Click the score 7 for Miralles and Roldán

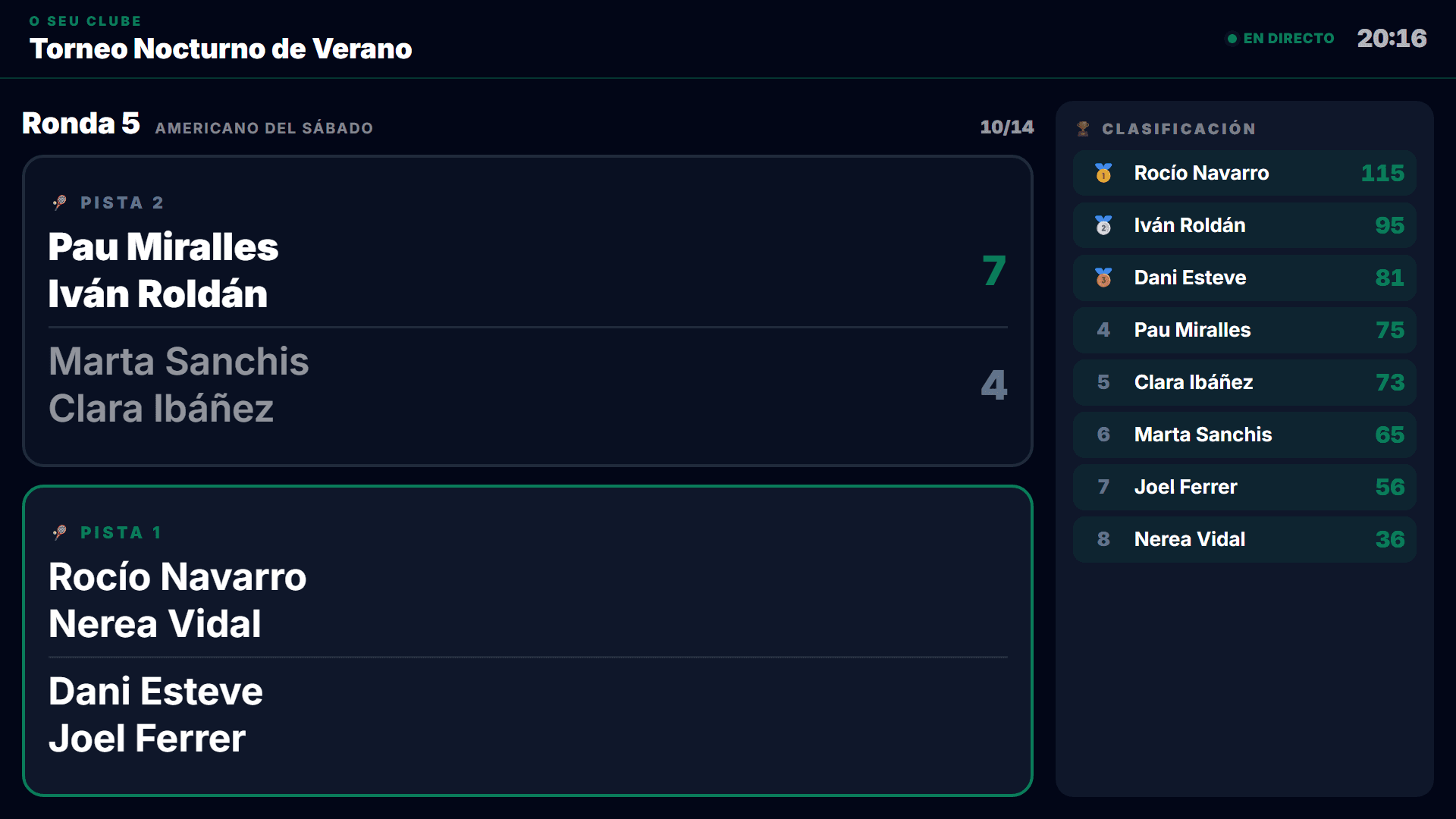click(994, 271)
